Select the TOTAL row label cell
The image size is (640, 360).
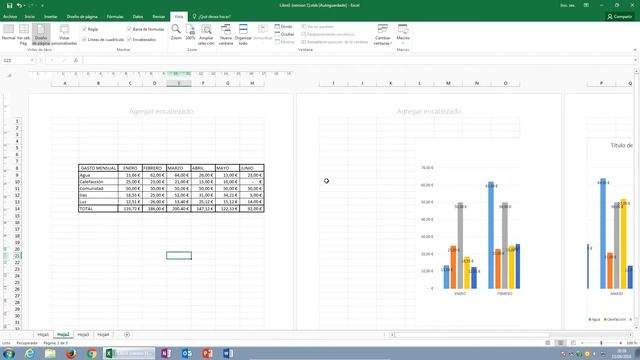point(98,209)
